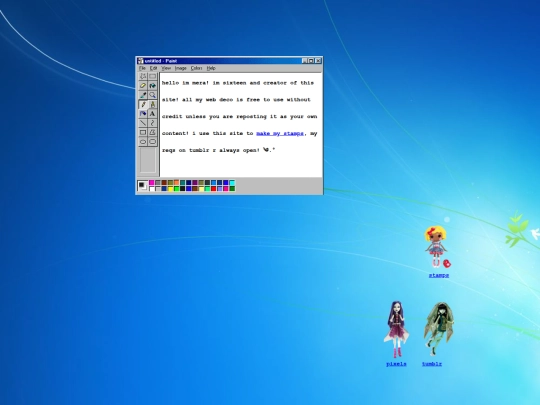Image resolution: width=540 pixels, height=405 pixels.
Task: Click the purple-haired doll above pixels
Action: tap(396, 329)
